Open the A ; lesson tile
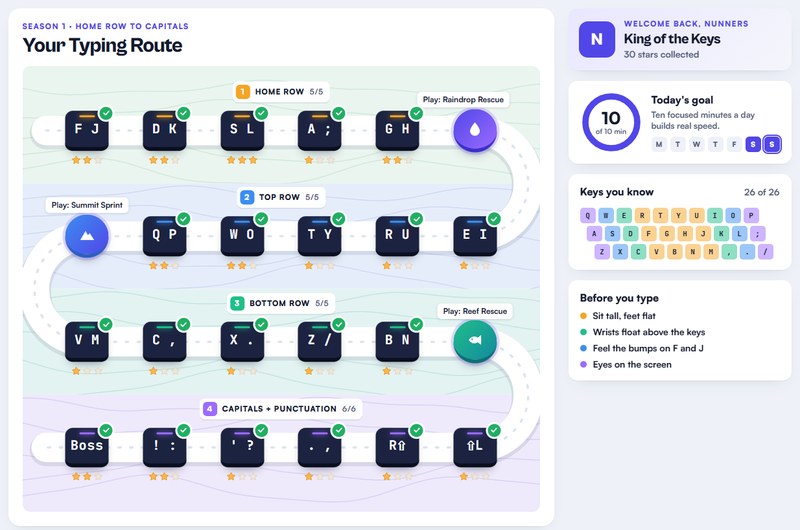Screen dimensions: 800x530 (319, 130)
